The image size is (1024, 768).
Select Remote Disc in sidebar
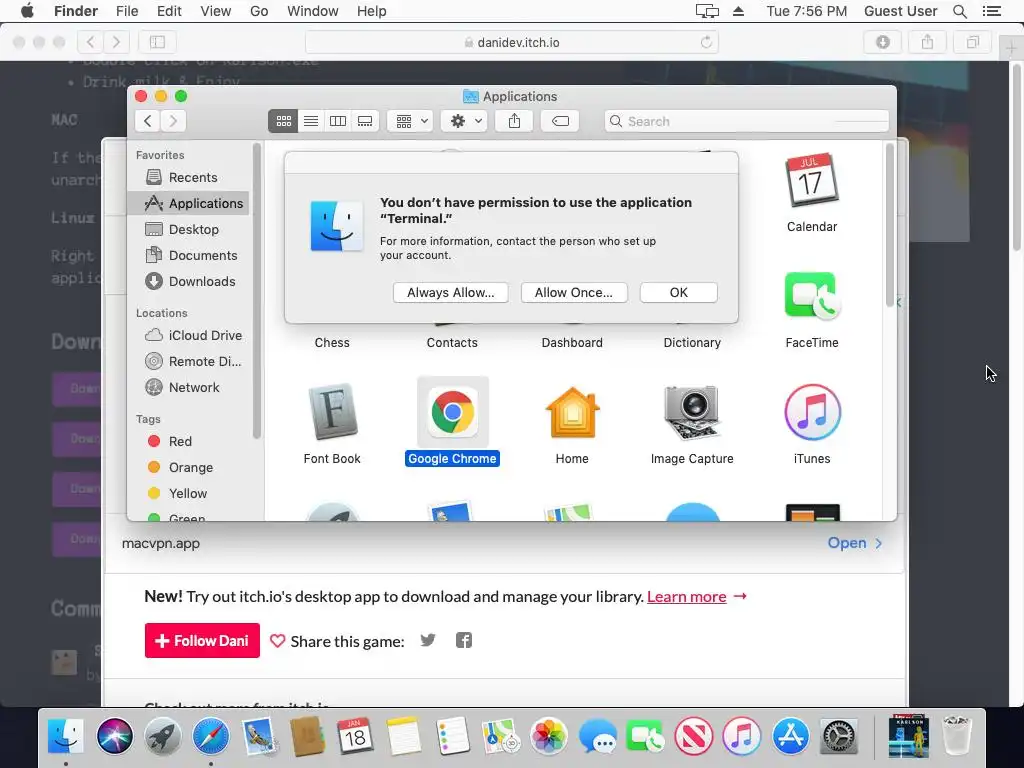(x=188, y=362)
